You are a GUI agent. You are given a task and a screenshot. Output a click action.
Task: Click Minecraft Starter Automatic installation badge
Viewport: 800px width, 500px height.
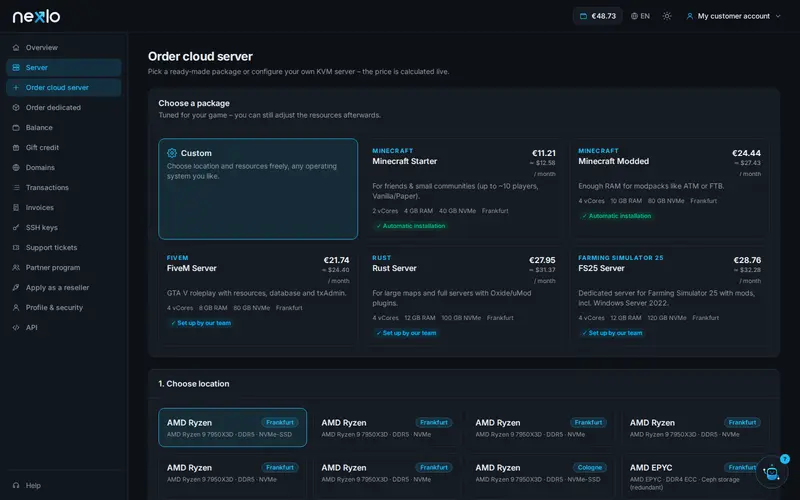pos(411,226)
